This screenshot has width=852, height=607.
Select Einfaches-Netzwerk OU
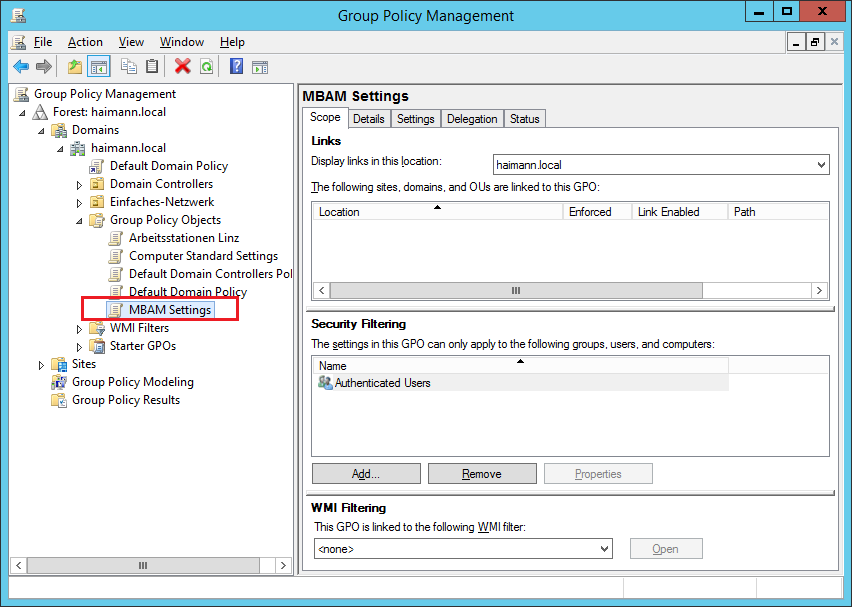162,202
